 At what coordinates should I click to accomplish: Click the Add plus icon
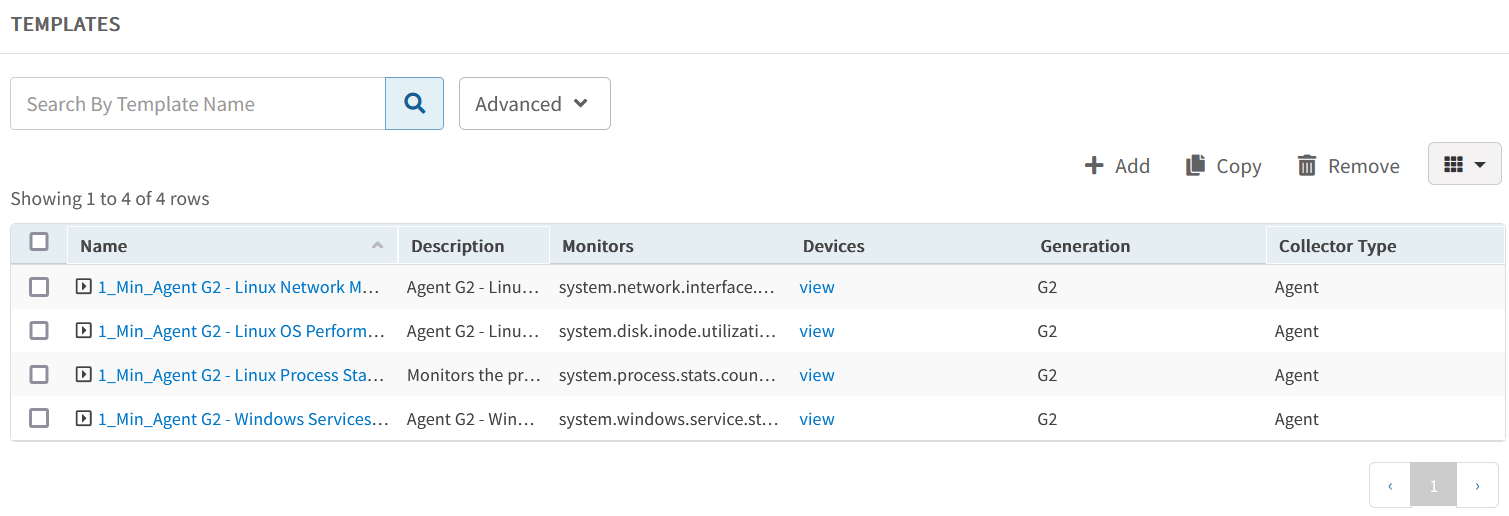tap(1094, 166)
